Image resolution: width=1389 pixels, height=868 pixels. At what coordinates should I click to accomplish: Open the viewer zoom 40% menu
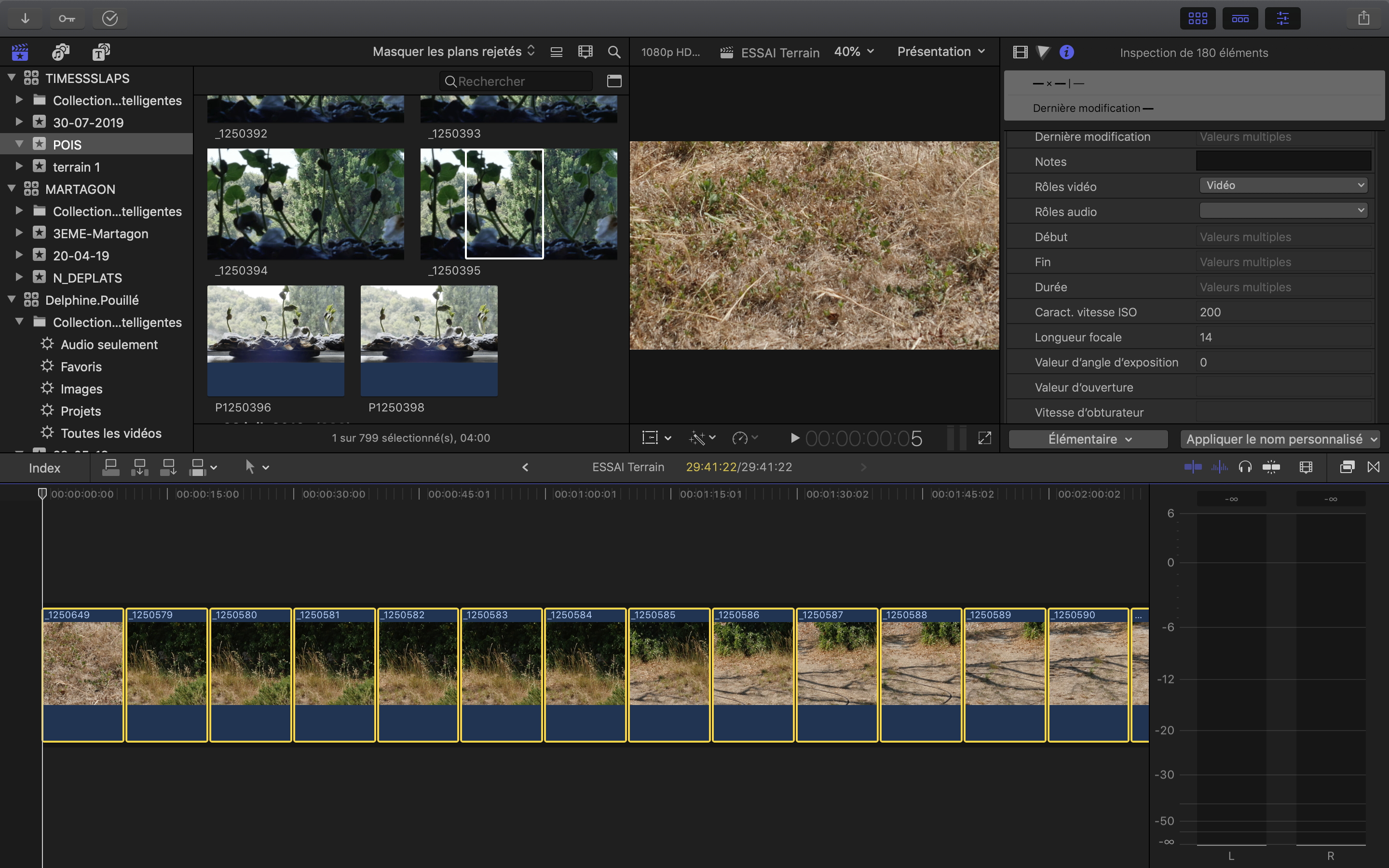pyautogui.click(x=854, y=52)
